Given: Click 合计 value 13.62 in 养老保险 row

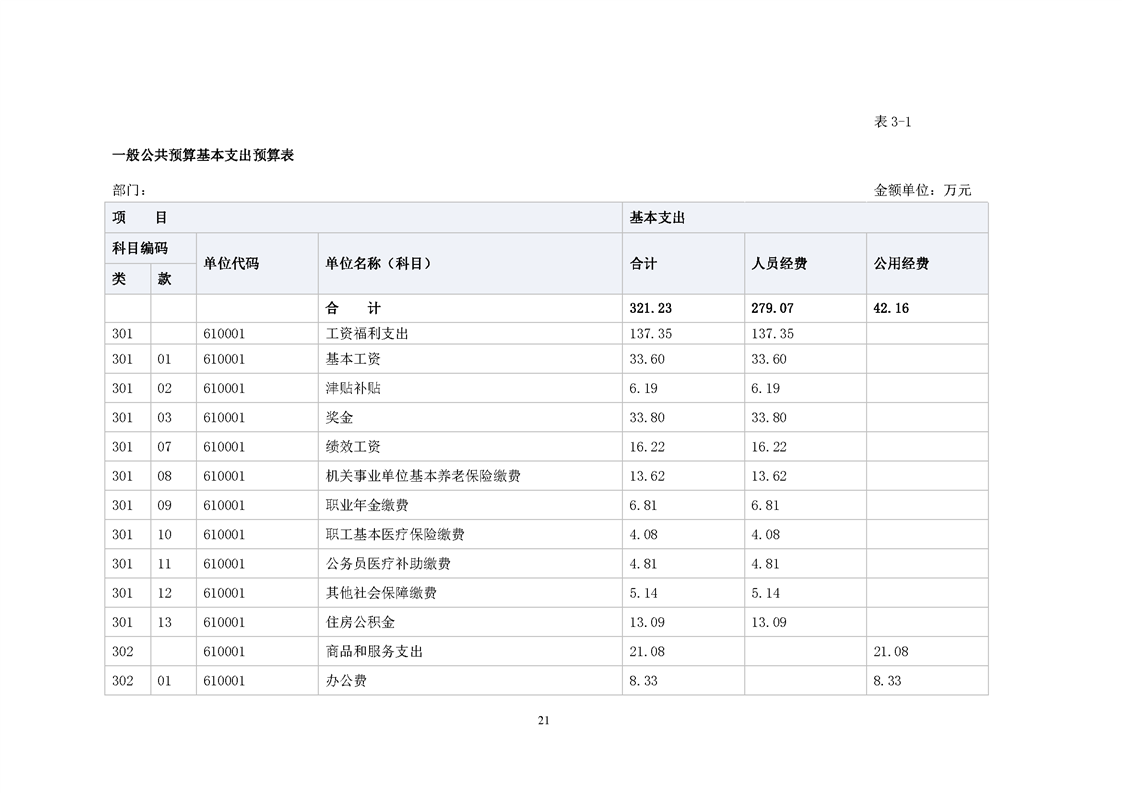Looking at the screenshot, I should (x=647, y=477).
